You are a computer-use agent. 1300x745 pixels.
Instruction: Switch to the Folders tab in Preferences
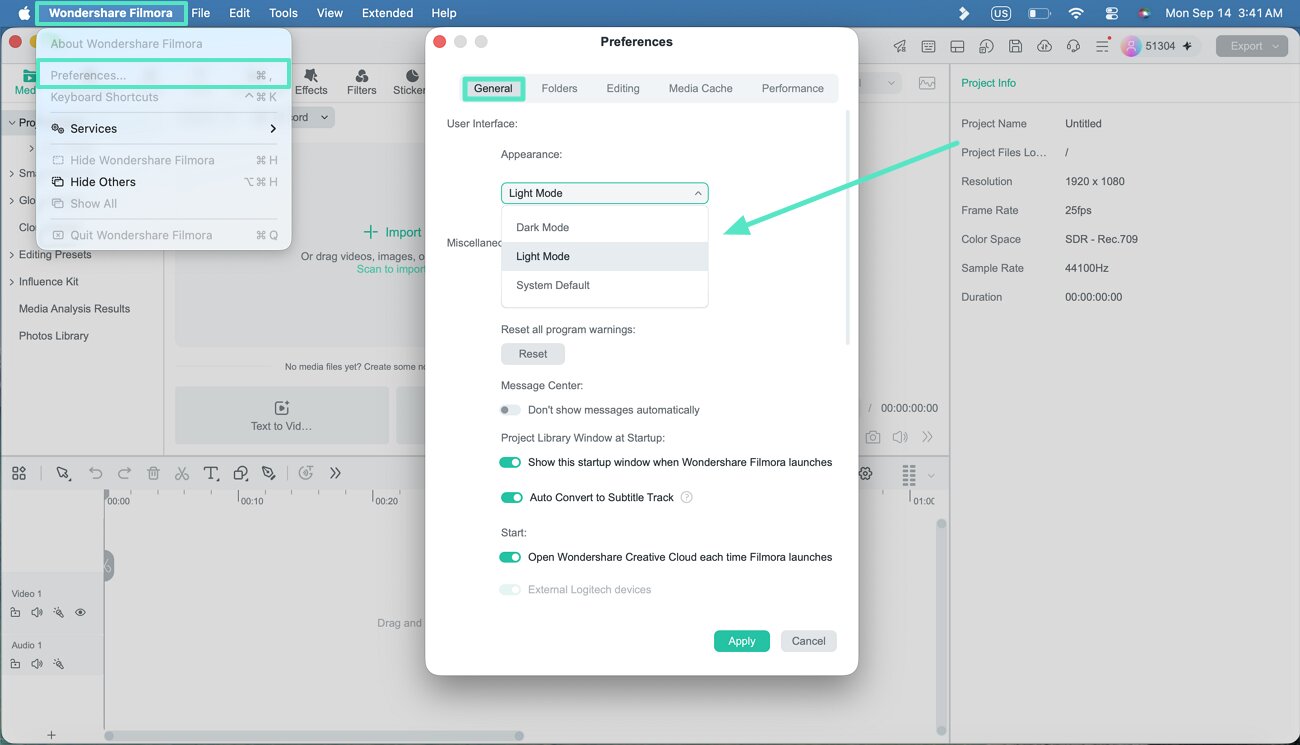click(x=559, y=88)
